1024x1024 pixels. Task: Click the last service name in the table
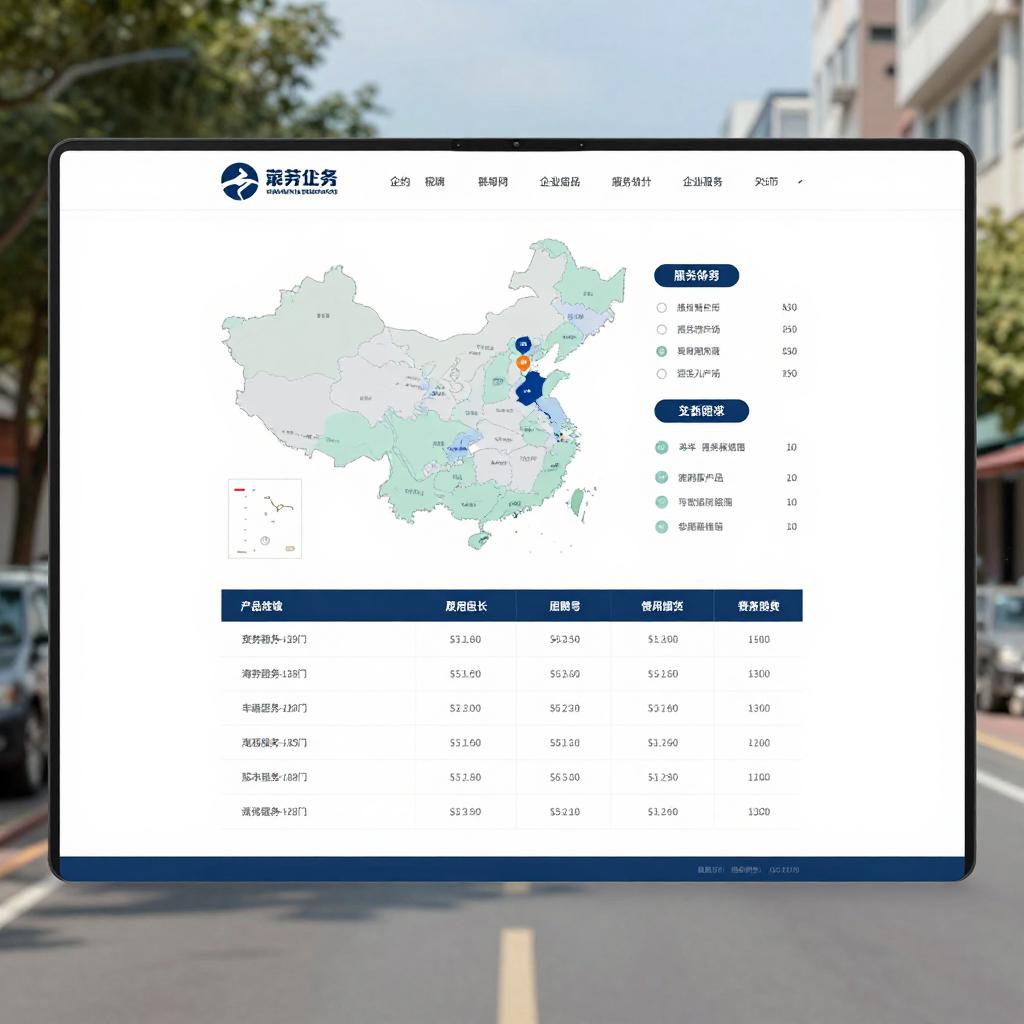coord(274,812)
